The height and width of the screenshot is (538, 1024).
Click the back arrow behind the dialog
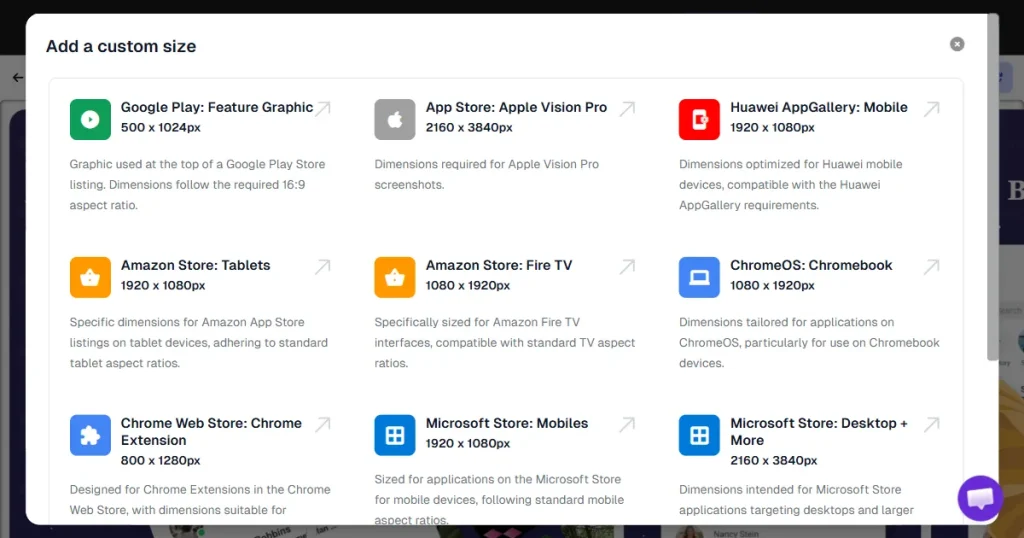(18, 78)
